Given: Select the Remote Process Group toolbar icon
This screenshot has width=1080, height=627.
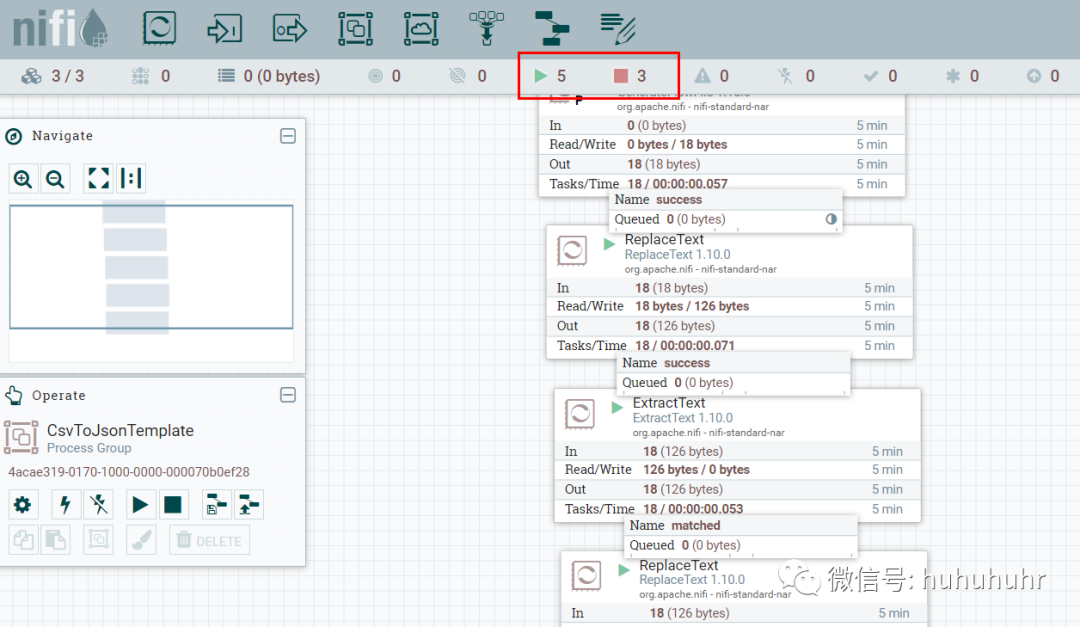Looking at the screenshot, I should (421, 29).
